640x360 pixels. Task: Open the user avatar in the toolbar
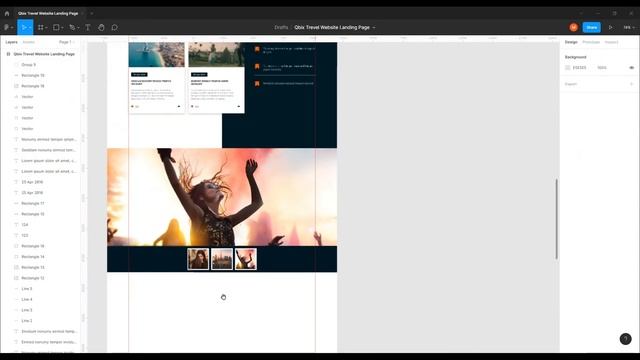tap(573, 27)
